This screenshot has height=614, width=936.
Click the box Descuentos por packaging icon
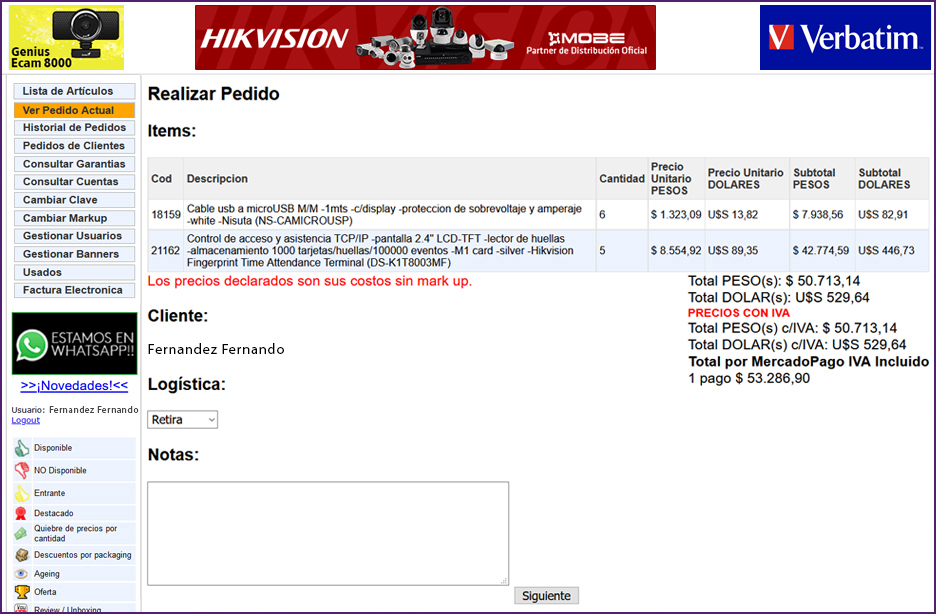coord(21,555)
